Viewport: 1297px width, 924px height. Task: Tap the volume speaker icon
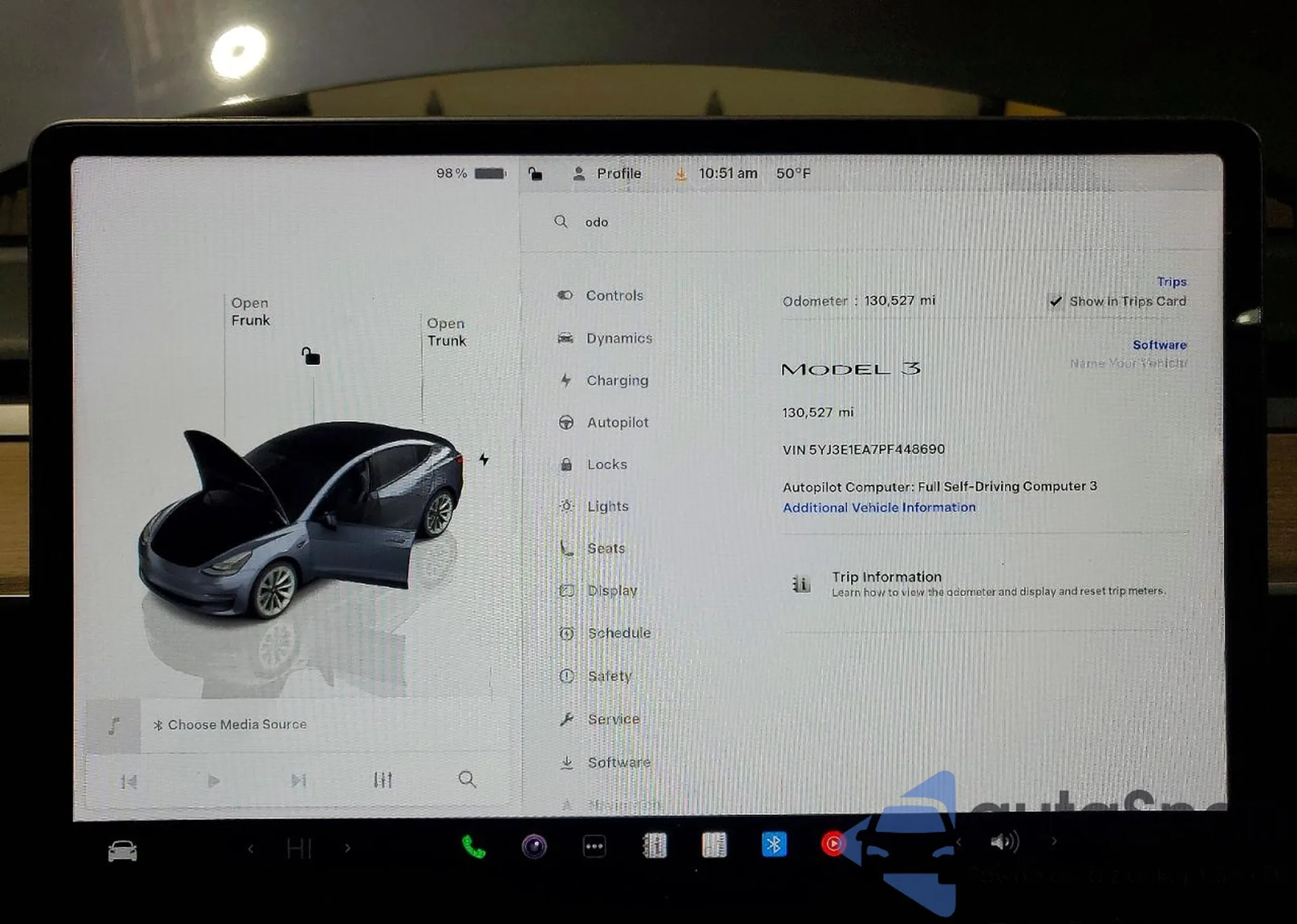tap(1004, 842)
